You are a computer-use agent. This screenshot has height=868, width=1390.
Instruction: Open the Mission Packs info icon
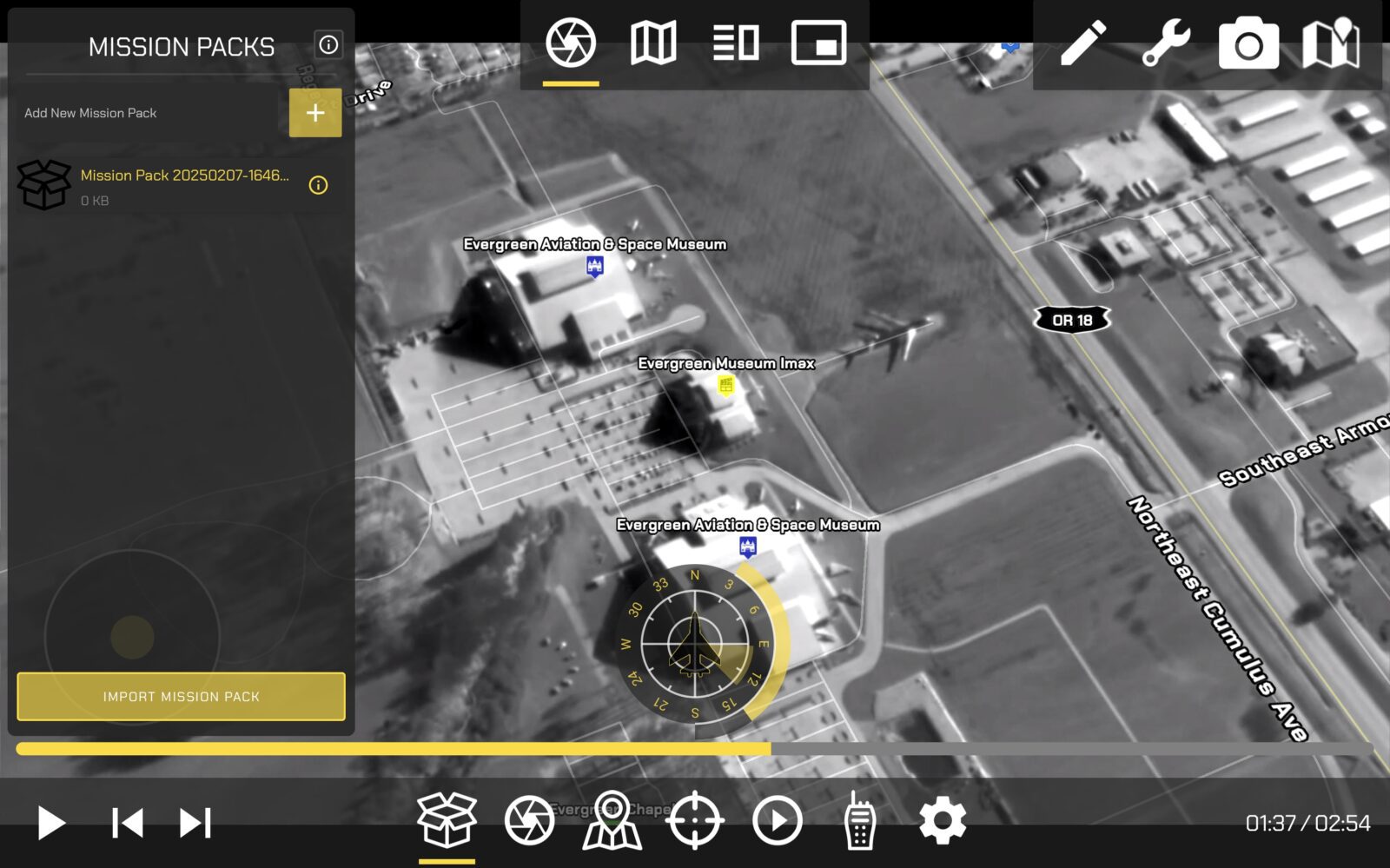(328, 45)
